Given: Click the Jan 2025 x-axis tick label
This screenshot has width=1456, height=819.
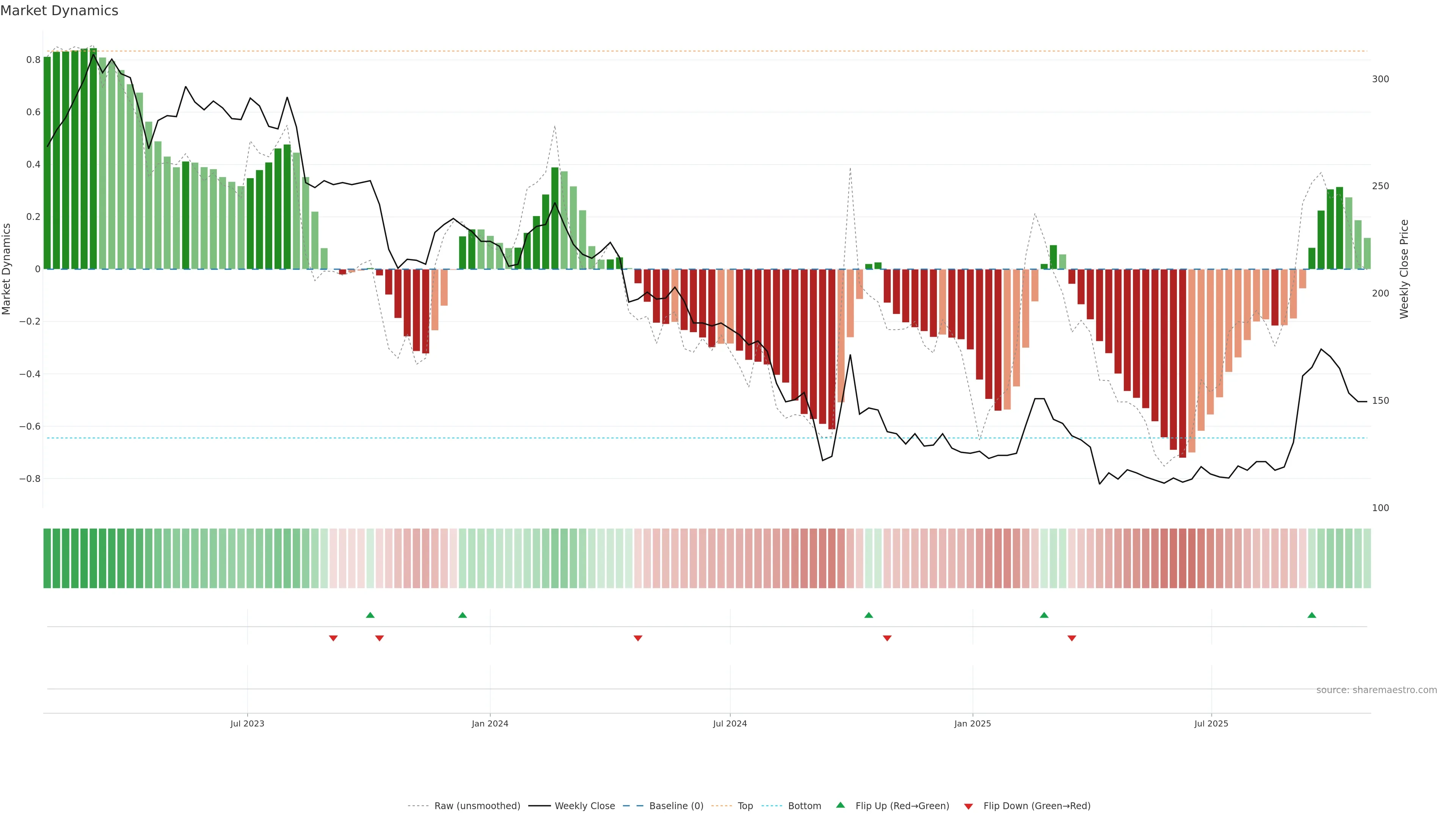Looking at the screenshot, I should (972, 723).
